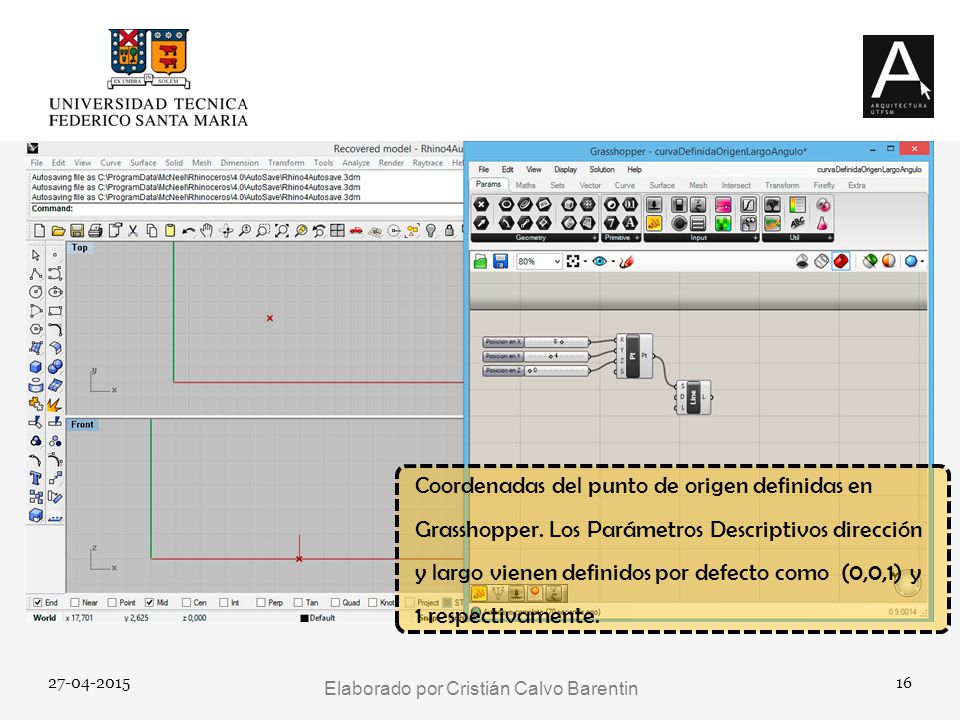This screenshot has width=960, height=720.
Task: Select the Pan hand tool in Rhino
Action: [207, 231]
